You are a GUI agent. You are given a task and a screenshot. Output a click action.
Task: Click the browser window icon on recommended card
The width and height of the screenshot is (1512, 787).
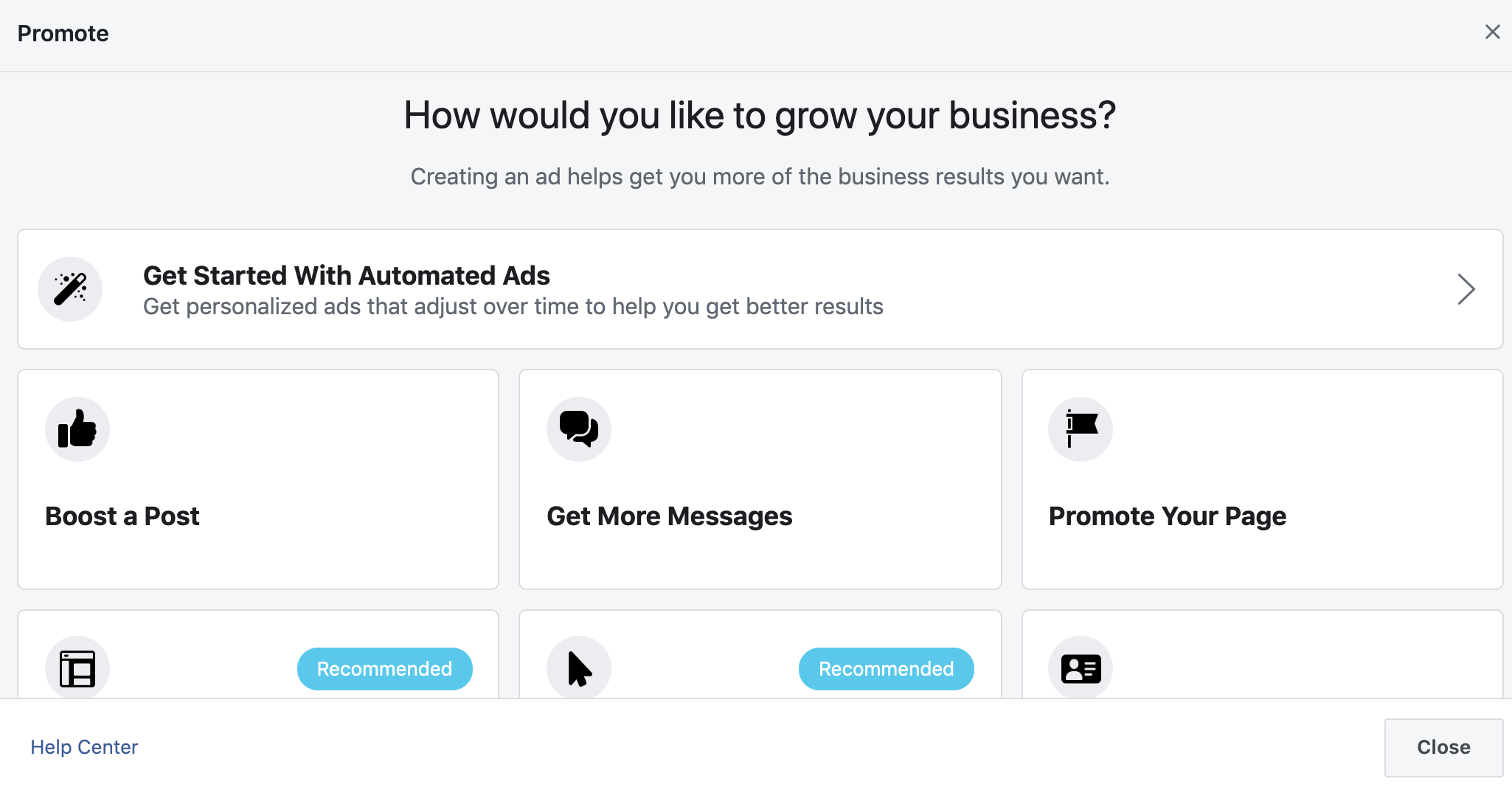pyautogui.click(x=77, y=668)
